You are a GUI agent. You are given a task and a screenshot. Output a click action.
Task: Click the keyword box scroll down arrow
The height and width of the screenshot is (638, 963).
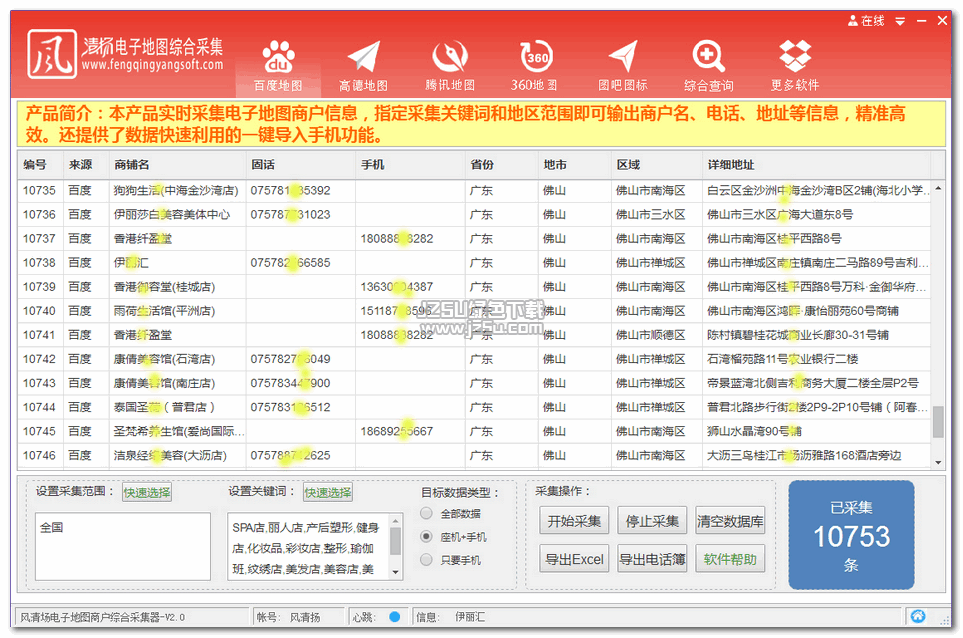tap(396, 572)
